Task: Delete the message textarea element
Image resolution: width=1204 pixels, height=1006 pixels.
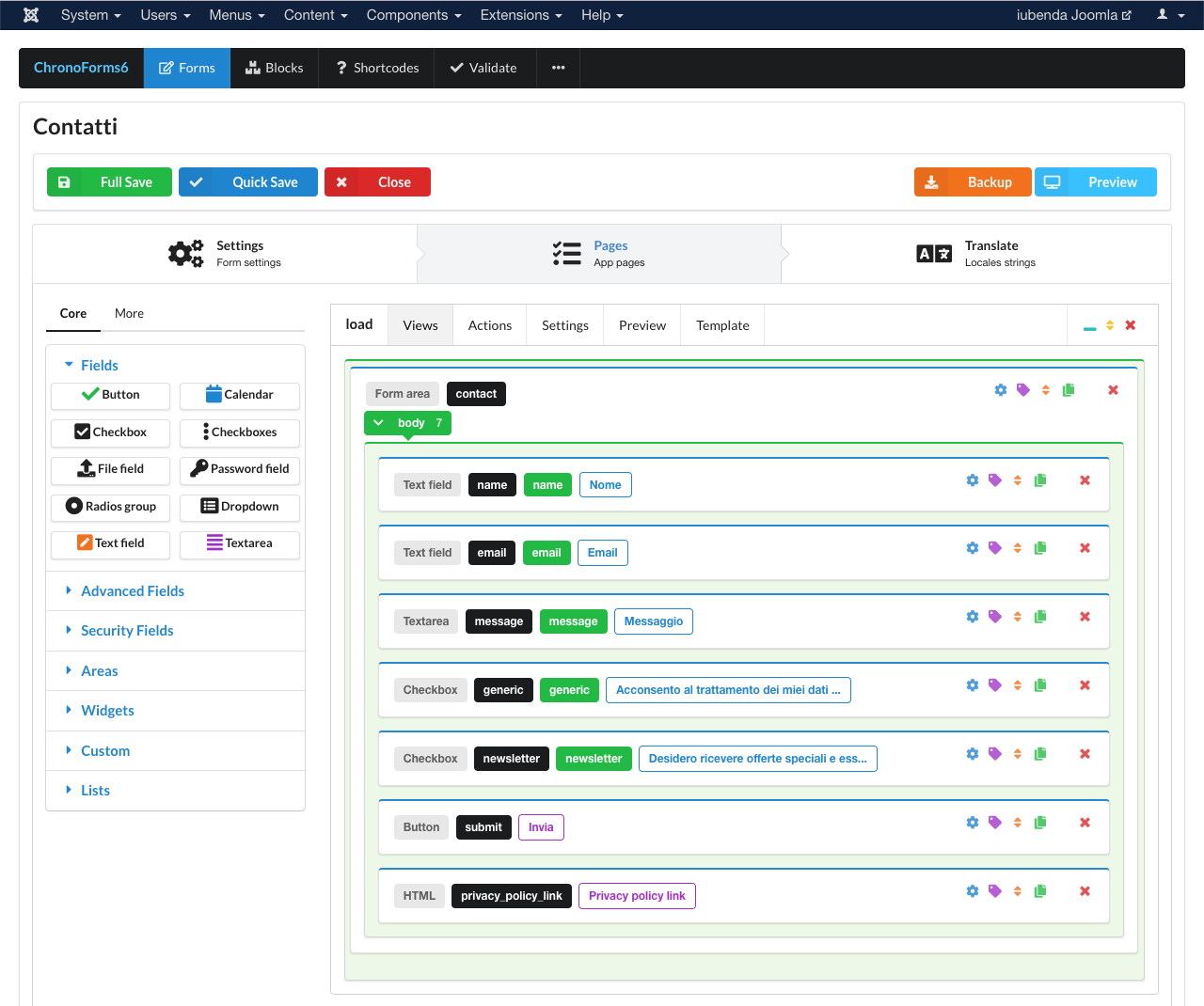Action: pyautogui.click(x=1085, y=616)
